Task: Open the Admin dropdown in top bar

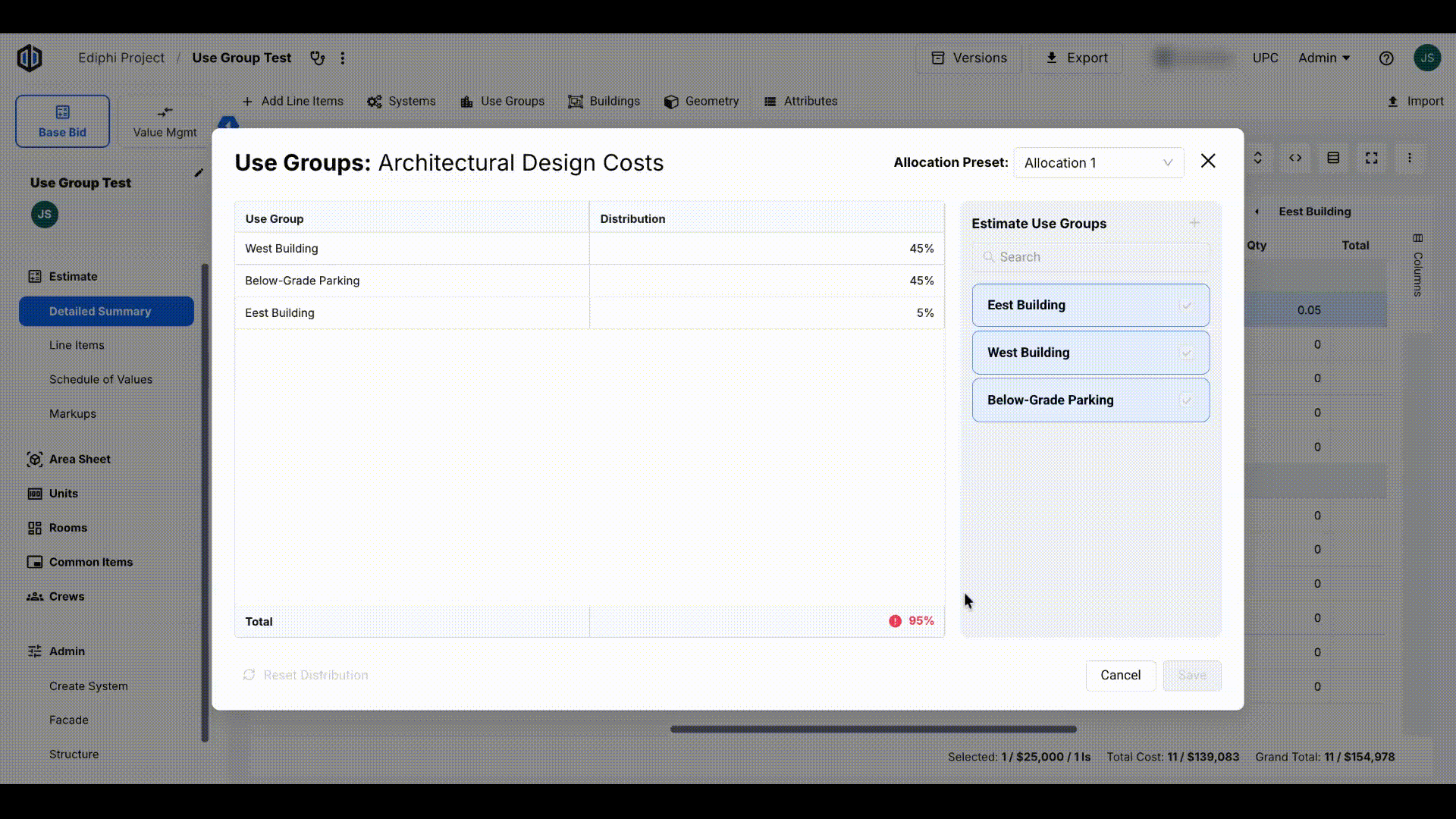Action: click(1324, 58)
